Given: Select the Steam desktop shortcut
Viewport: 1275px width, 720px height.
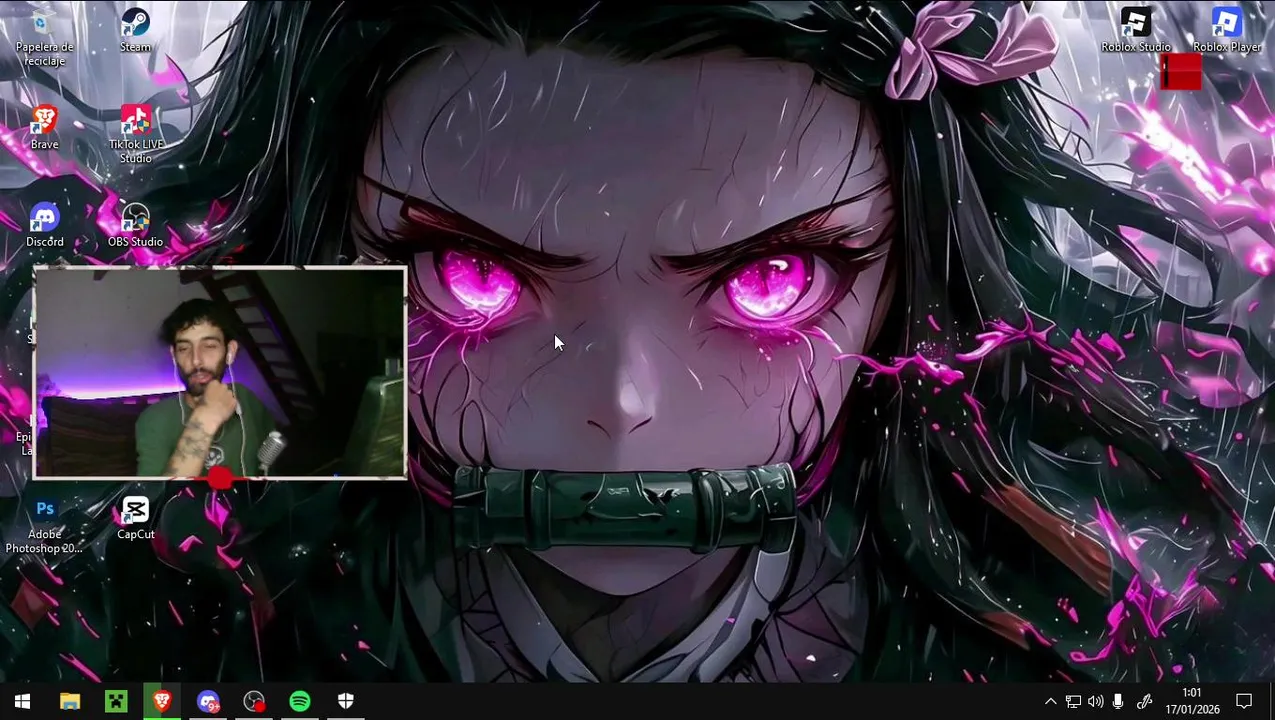Looking at the screenshot, I should coord(135,31).
